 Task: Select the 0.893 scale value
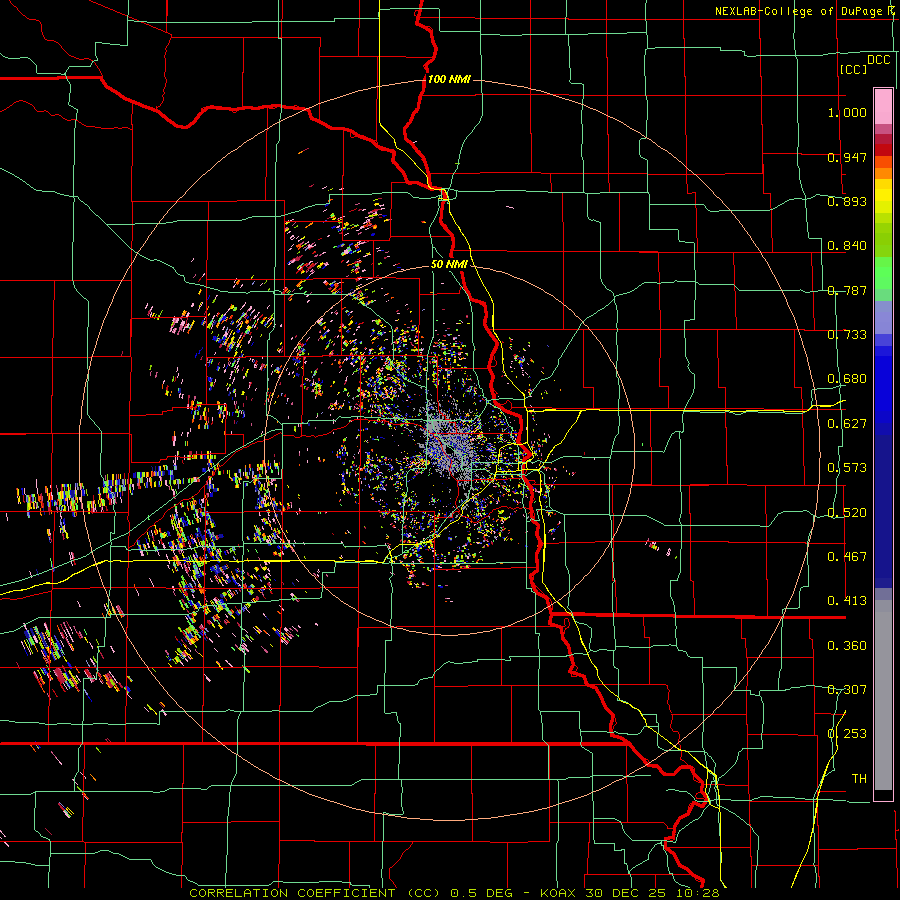(847, 201)
